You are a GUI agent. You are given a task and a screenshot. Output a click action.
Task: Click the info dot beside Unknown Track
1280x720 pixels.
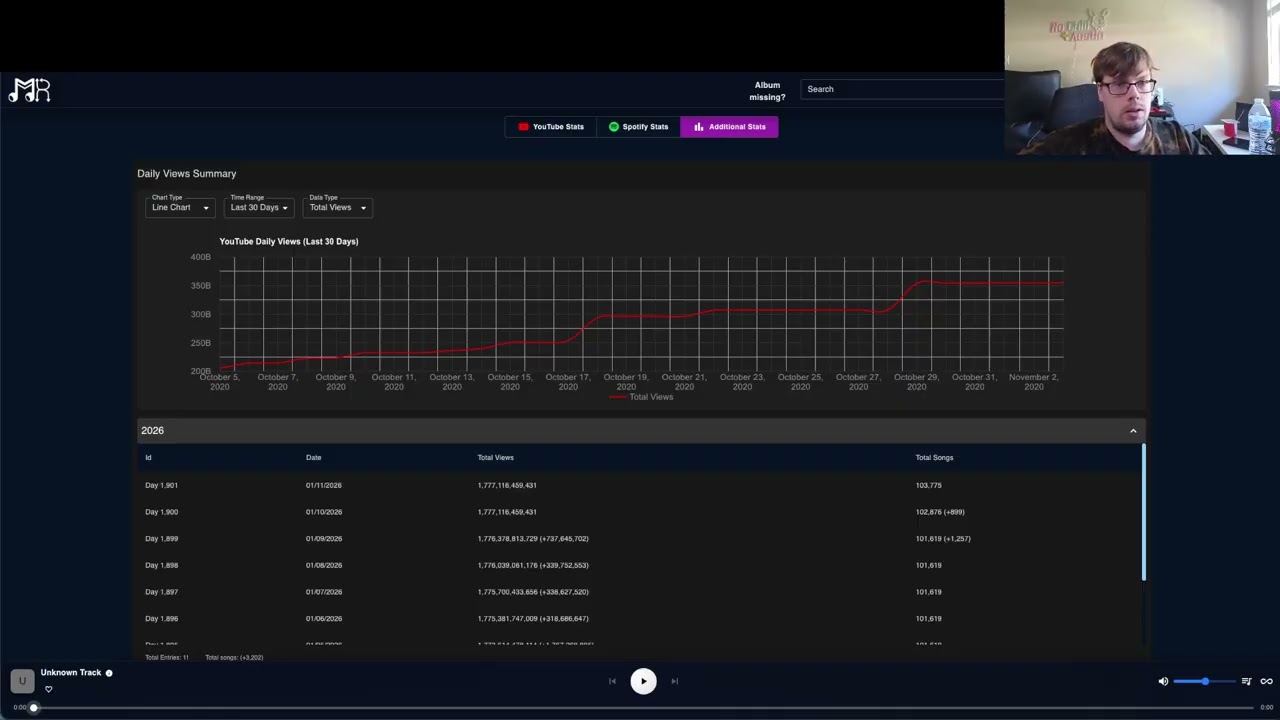pos(109,673)
